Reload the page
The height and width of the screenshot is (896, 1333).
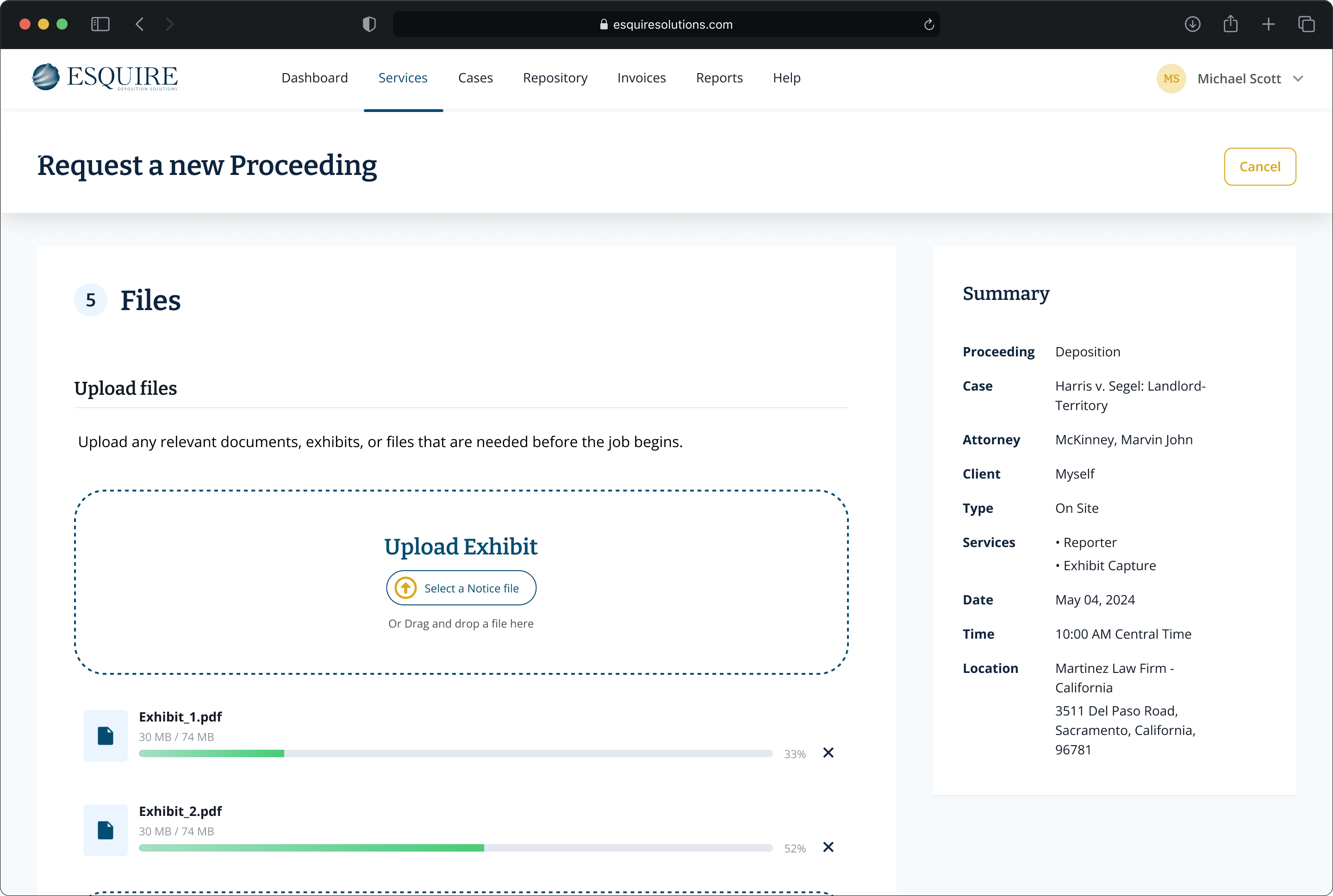[928, 24]
